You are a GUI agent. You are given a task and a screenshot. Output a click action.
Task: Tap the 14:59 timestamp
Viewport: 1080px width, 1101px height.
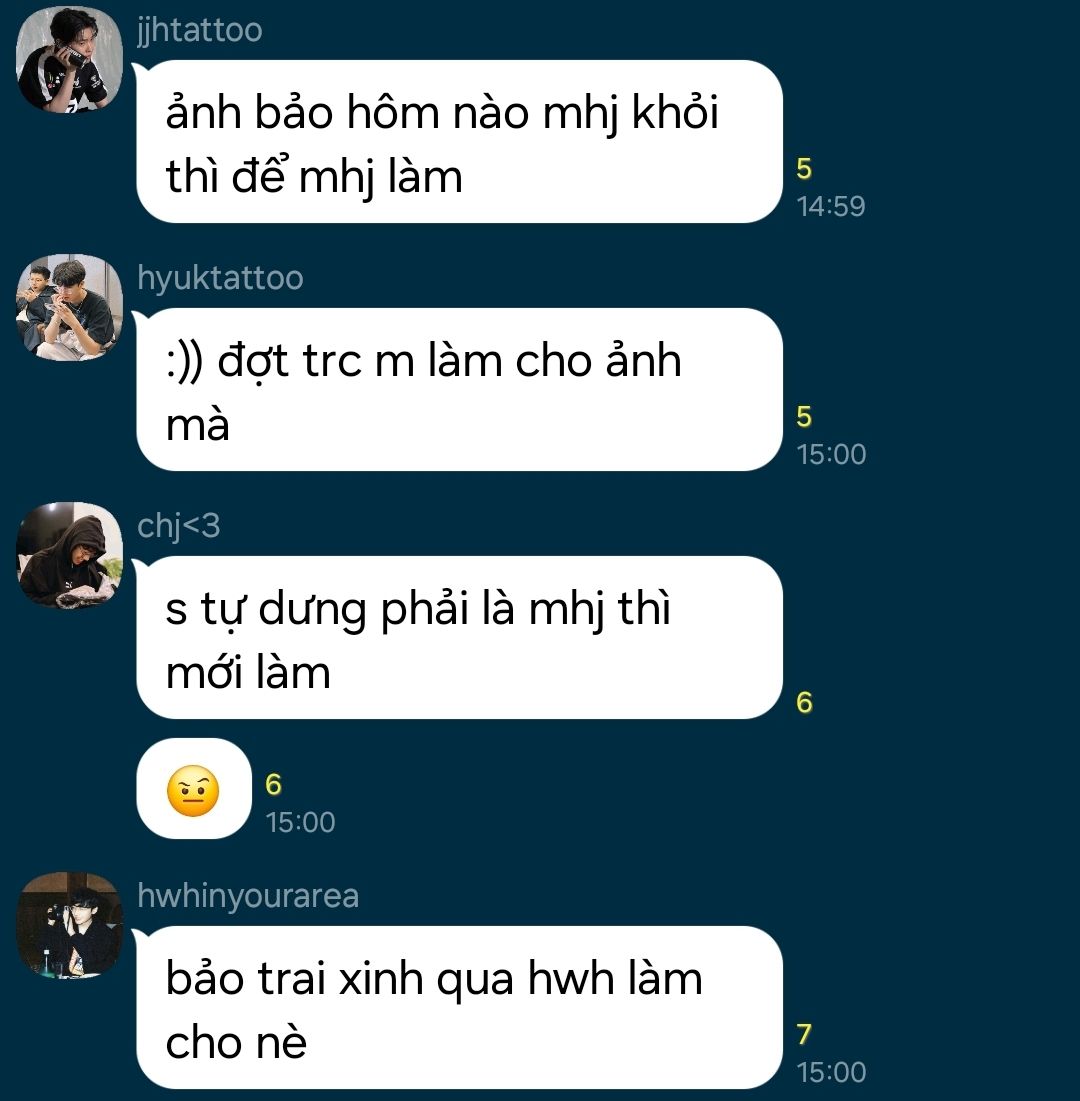(831, 206)
